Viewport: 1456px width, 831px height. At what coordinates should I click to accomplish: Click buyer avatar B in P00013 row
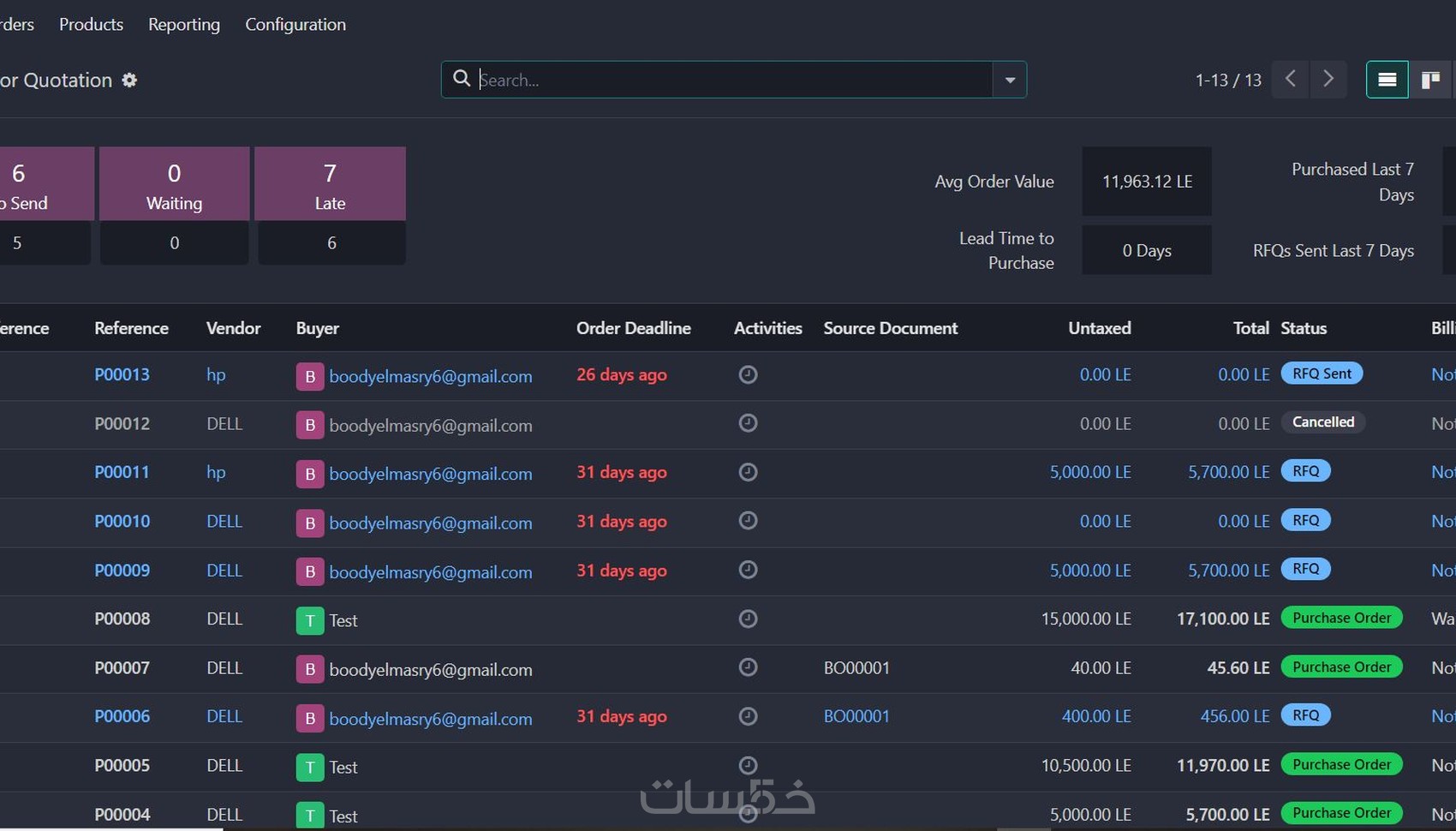[310, 376]
